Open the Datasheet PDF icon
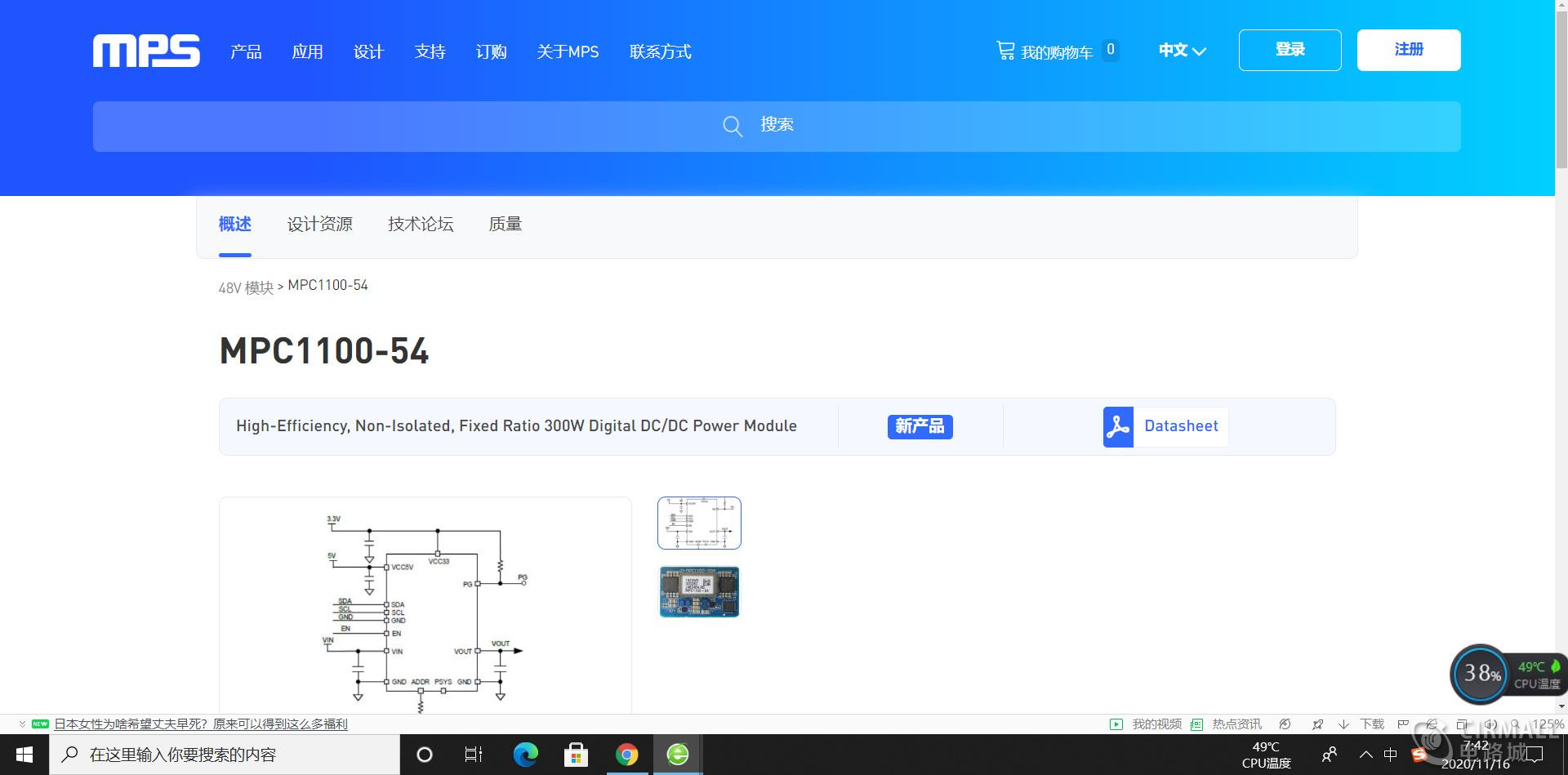1568x775 pixels. tap(1118, 426)
